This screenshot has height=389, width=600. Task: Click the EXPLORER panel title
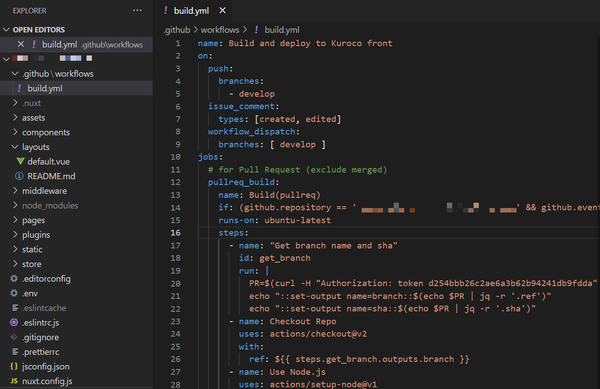coord(29,11)
